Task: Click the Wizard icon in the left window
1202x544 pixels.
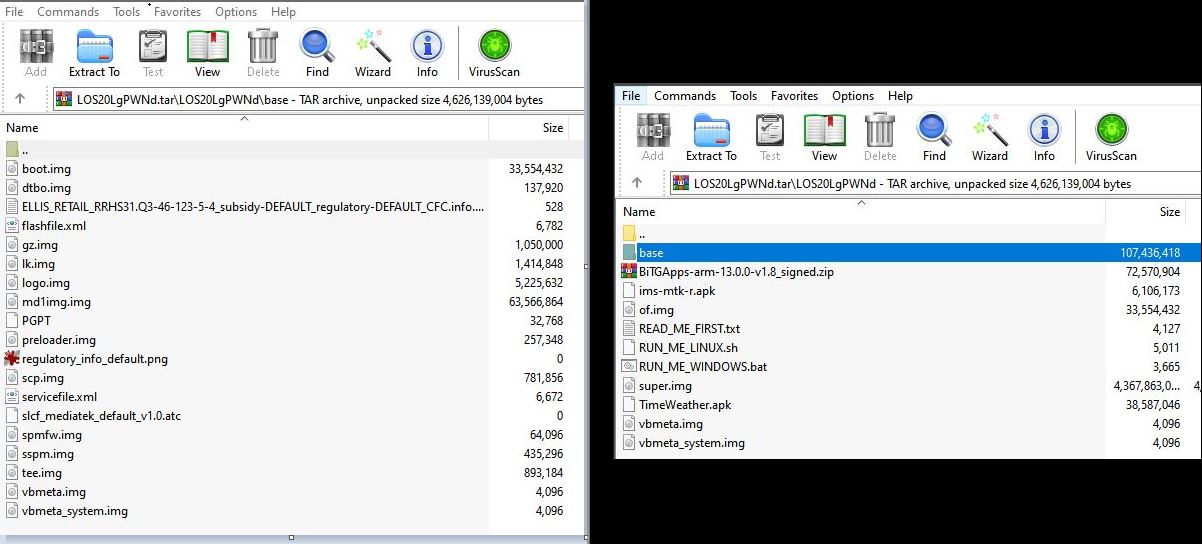Action: (372, 53)
